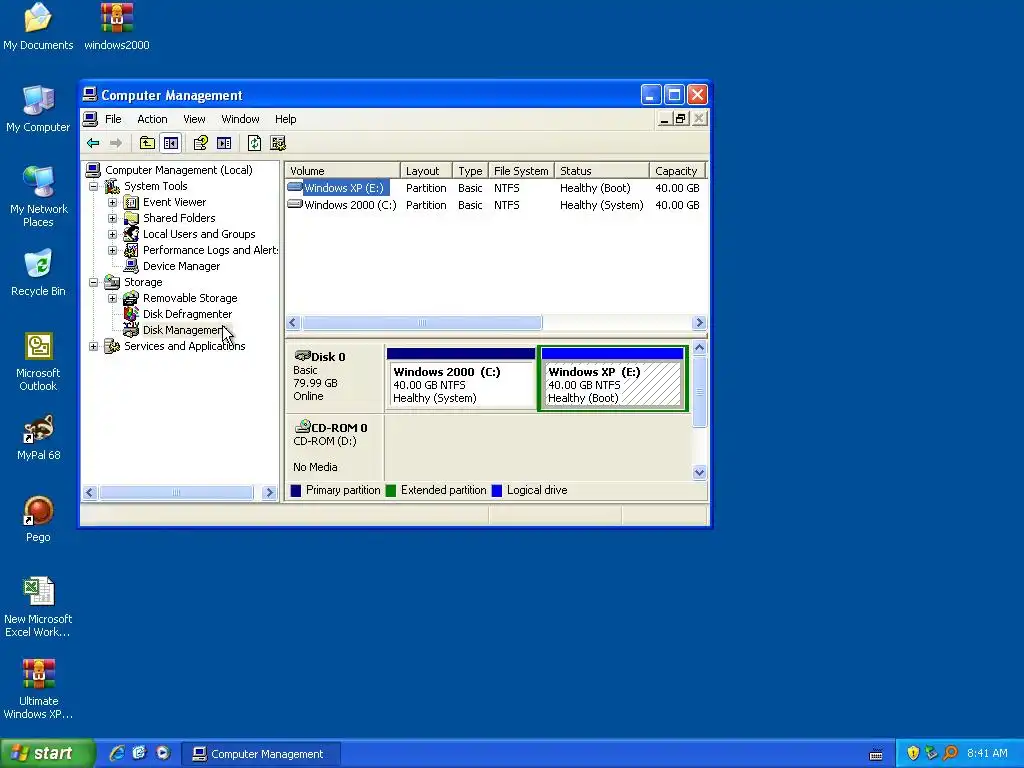Click volume list horizontal scrollbar right arrow
This screenshot has width=1024, height=768.
click(x=699, y=323)
